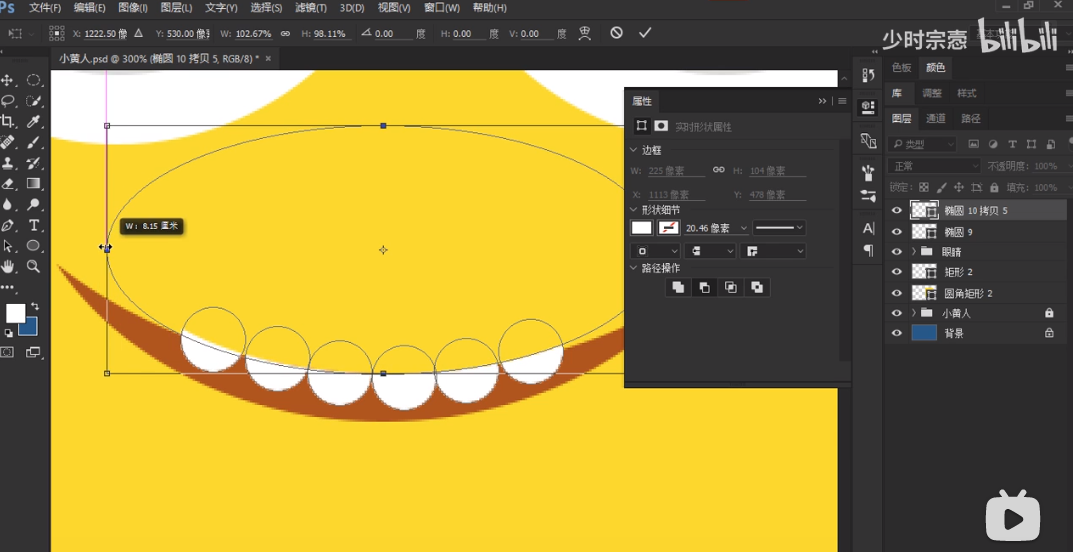This screenshot has width=1073, height=552.
Task: Click the white fill color swatch in Properties
Action: [641, 228]
